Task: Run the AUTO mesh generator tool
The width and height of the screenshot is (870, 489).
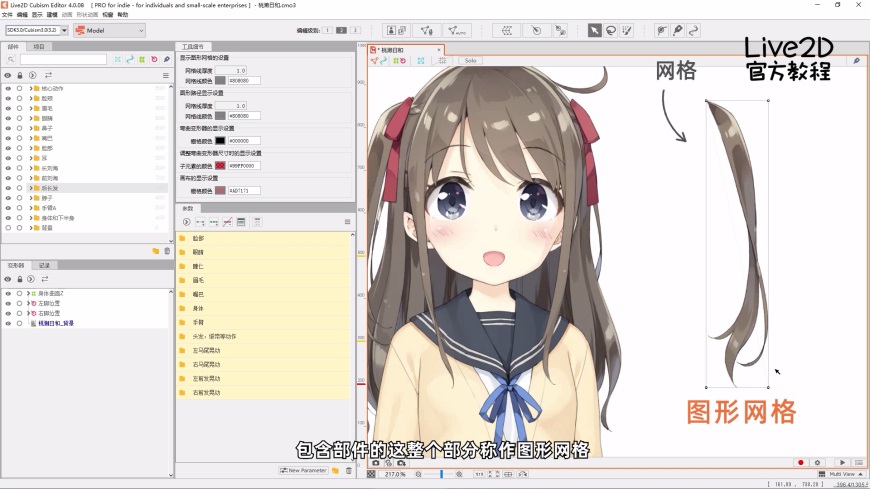Action: point(457,31)
